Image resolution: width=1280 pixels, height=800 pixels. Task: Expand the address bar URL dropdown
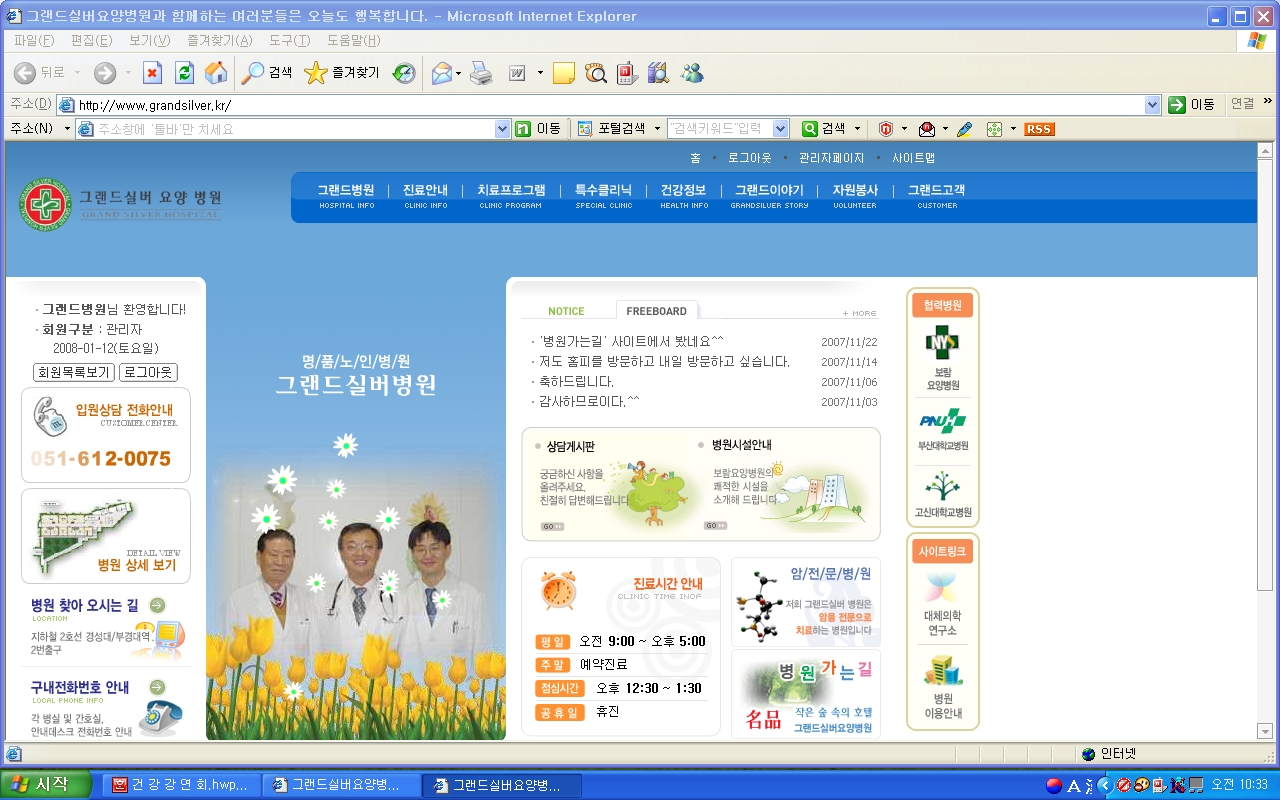point(1152,105)
